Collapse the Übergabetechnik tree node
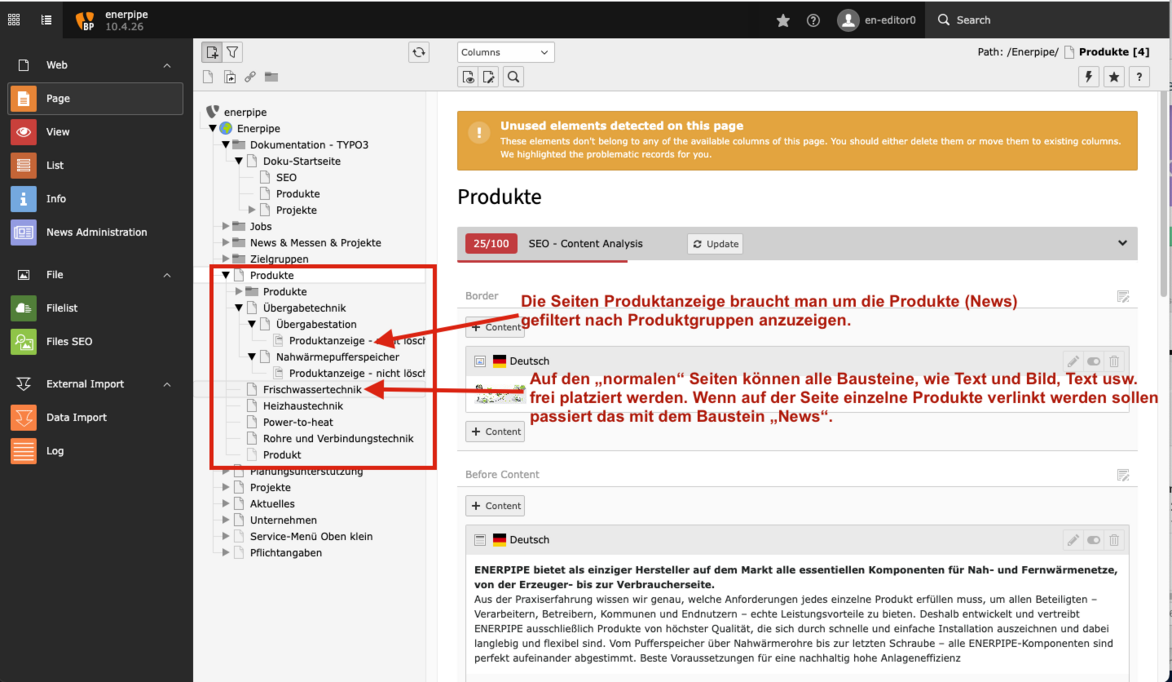The width and height of the screenshot is (1172, 682). pos(238,308)
